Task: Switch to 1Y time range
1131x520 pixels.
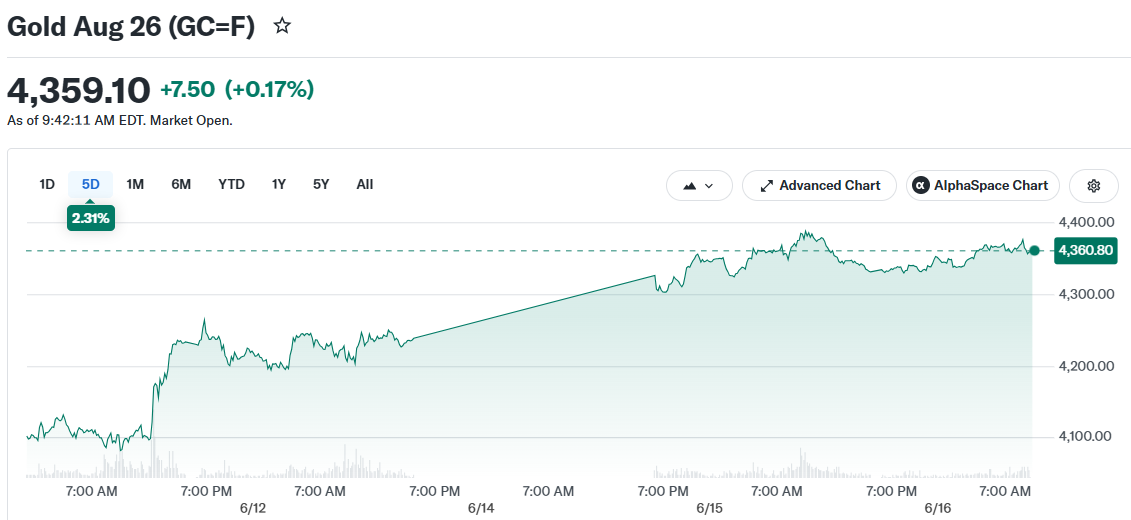Action: pyautogui.click(x=279, y=185)
